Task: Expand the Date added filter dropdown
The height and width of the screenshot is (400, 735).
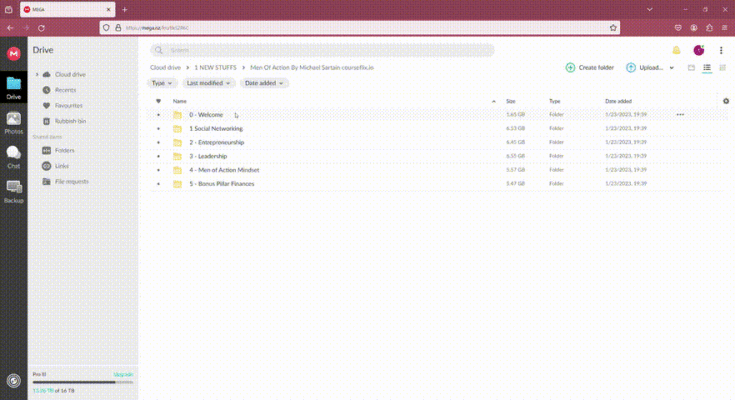Action: click(x=263, y=83)
